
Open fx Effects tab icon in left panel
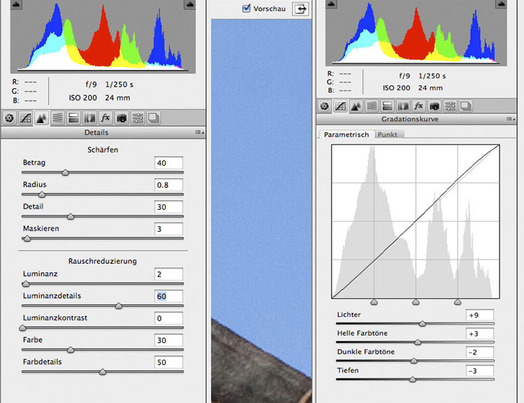[x=106, y=118]
